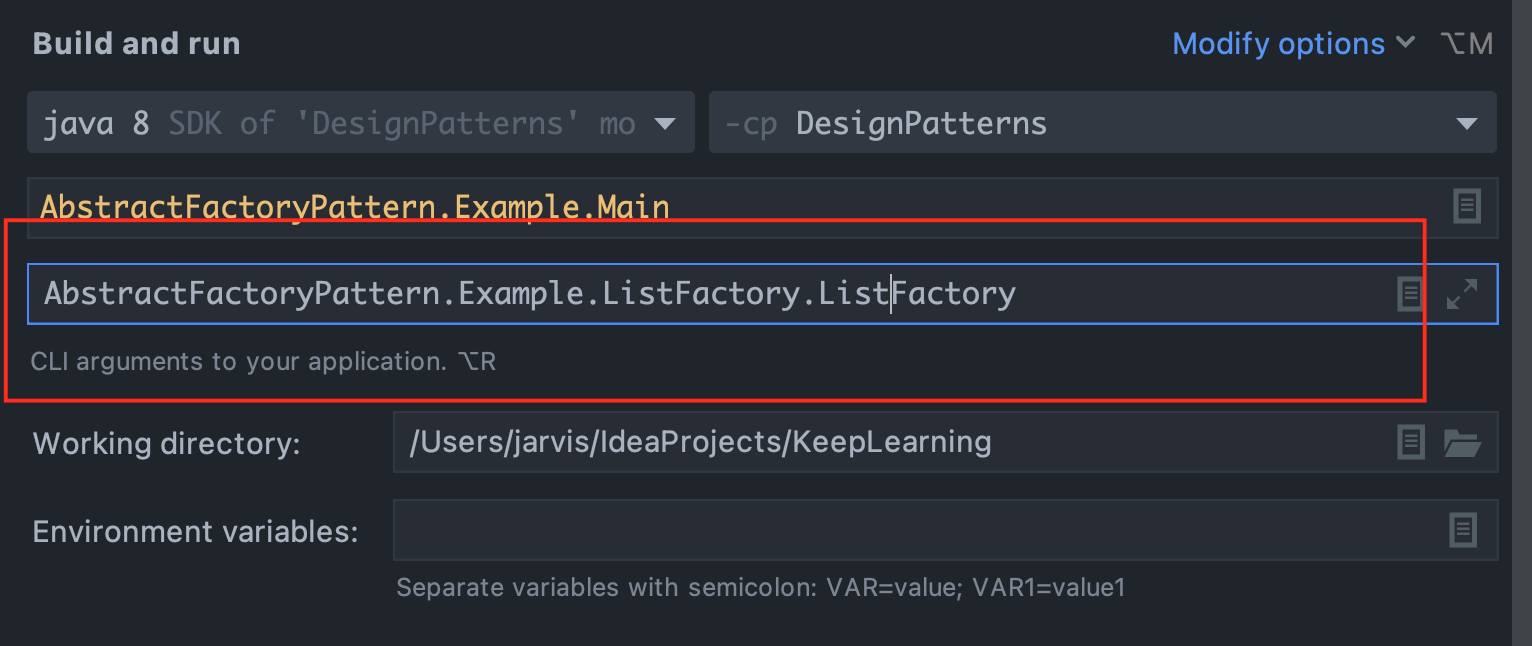Click the insert macros icon in Working directory
This screenshot has height=646, width=1532.
(x=1410, y=442)
